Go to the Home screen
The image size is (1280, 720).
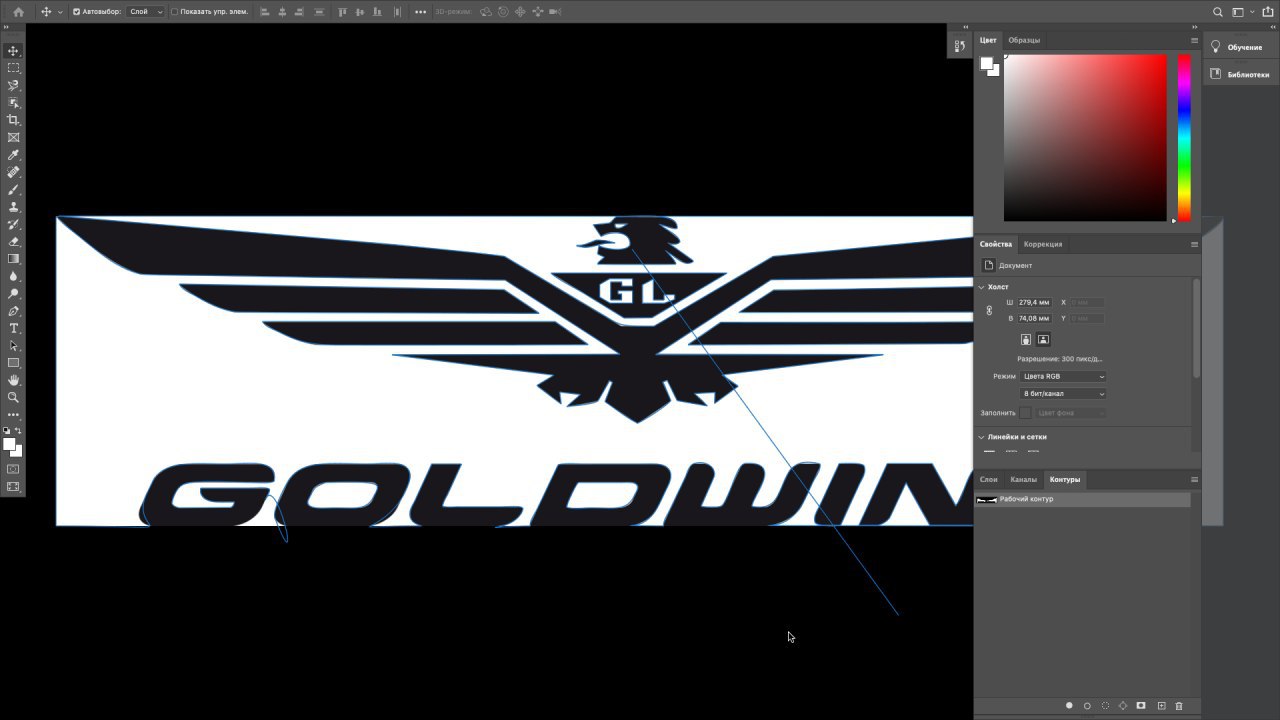click(x=18, y=12)
